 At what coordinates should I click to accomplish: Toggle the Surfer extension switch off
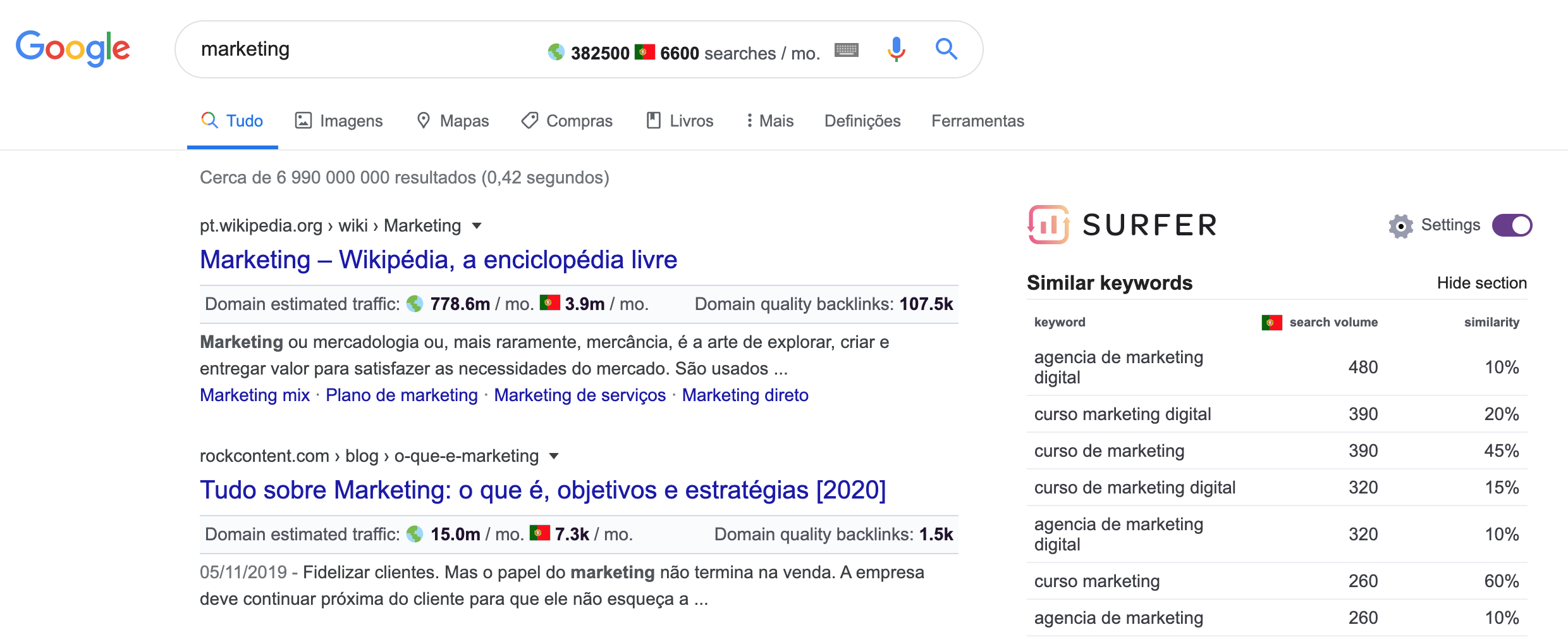coord(1512,225)
